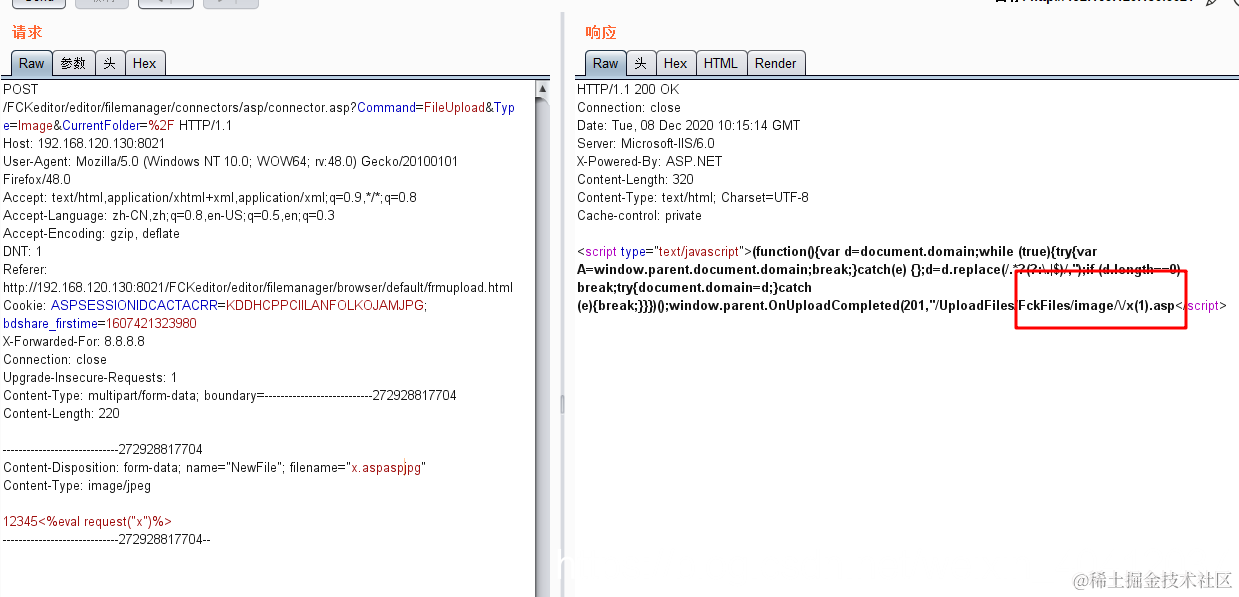Open the response 头 tab

coord(641,63)
